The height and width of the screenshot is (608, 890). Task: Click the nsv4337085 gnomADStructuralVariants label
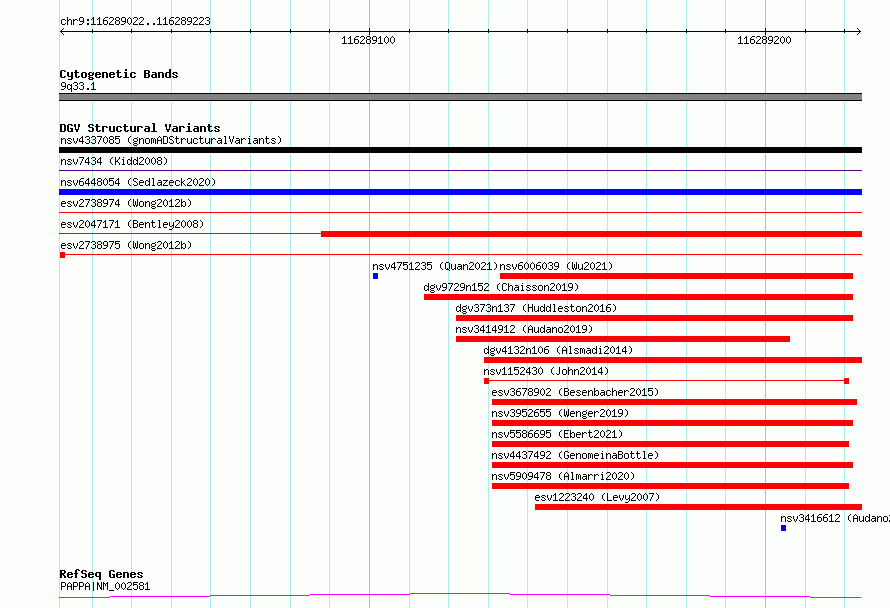(x=171, y=140)
